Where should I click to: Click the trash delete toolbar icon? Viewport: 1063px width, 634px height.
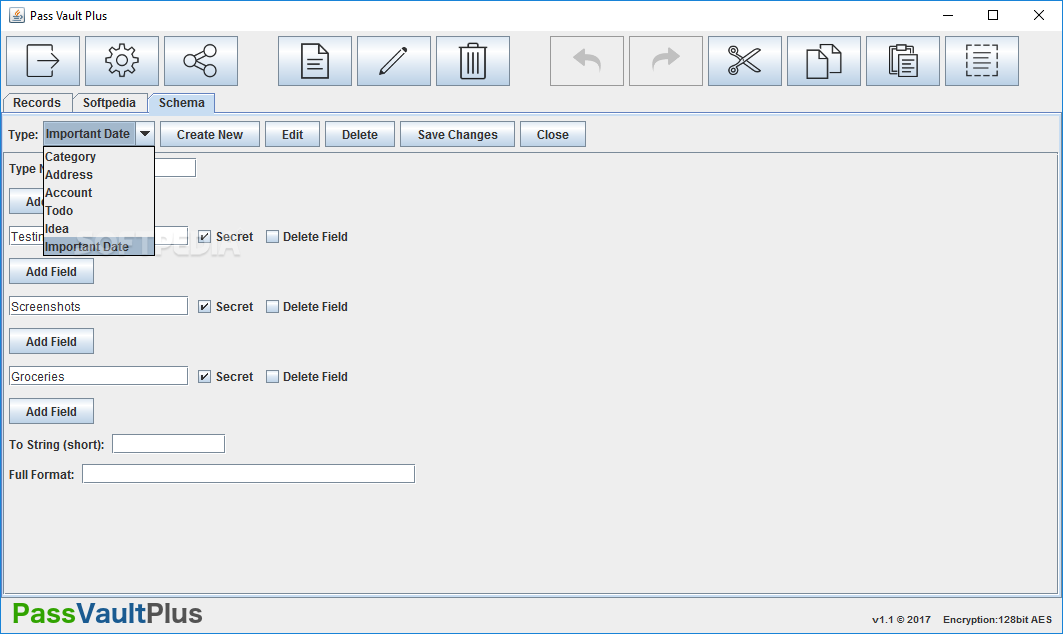click(x=473, y=61)
